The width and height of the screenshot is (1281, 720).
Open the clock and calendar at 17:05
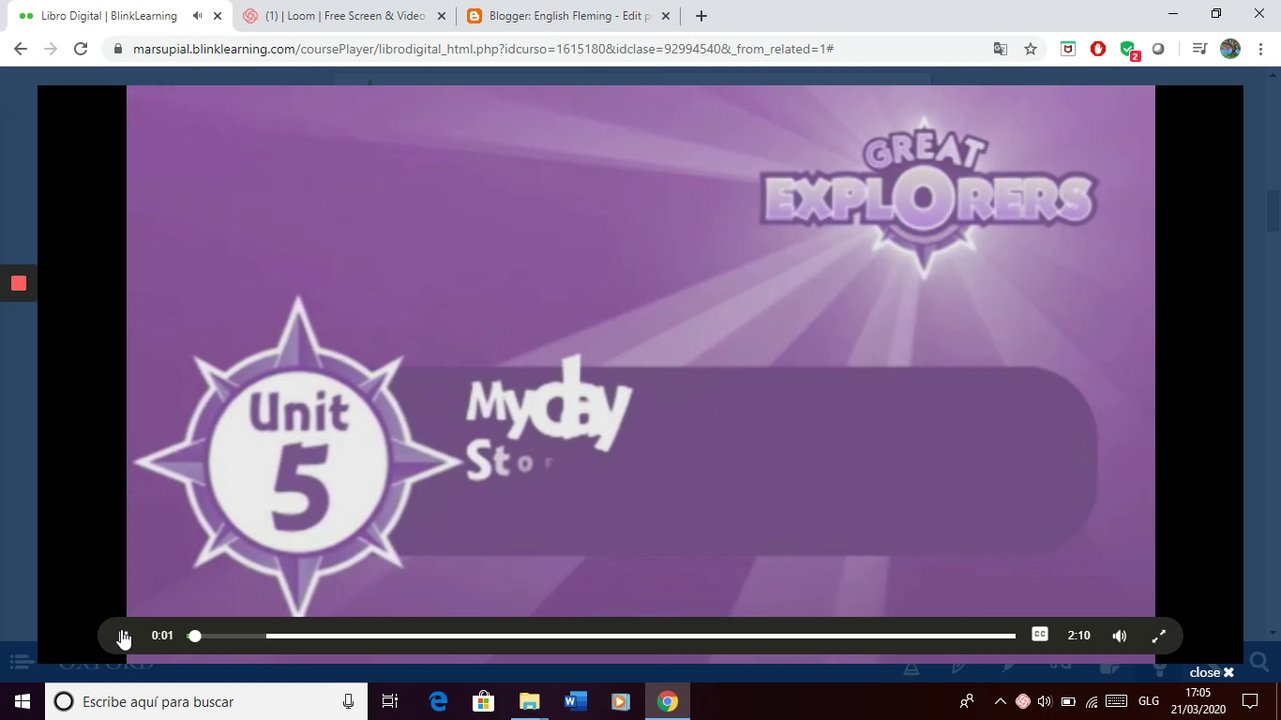point(1197,701)
